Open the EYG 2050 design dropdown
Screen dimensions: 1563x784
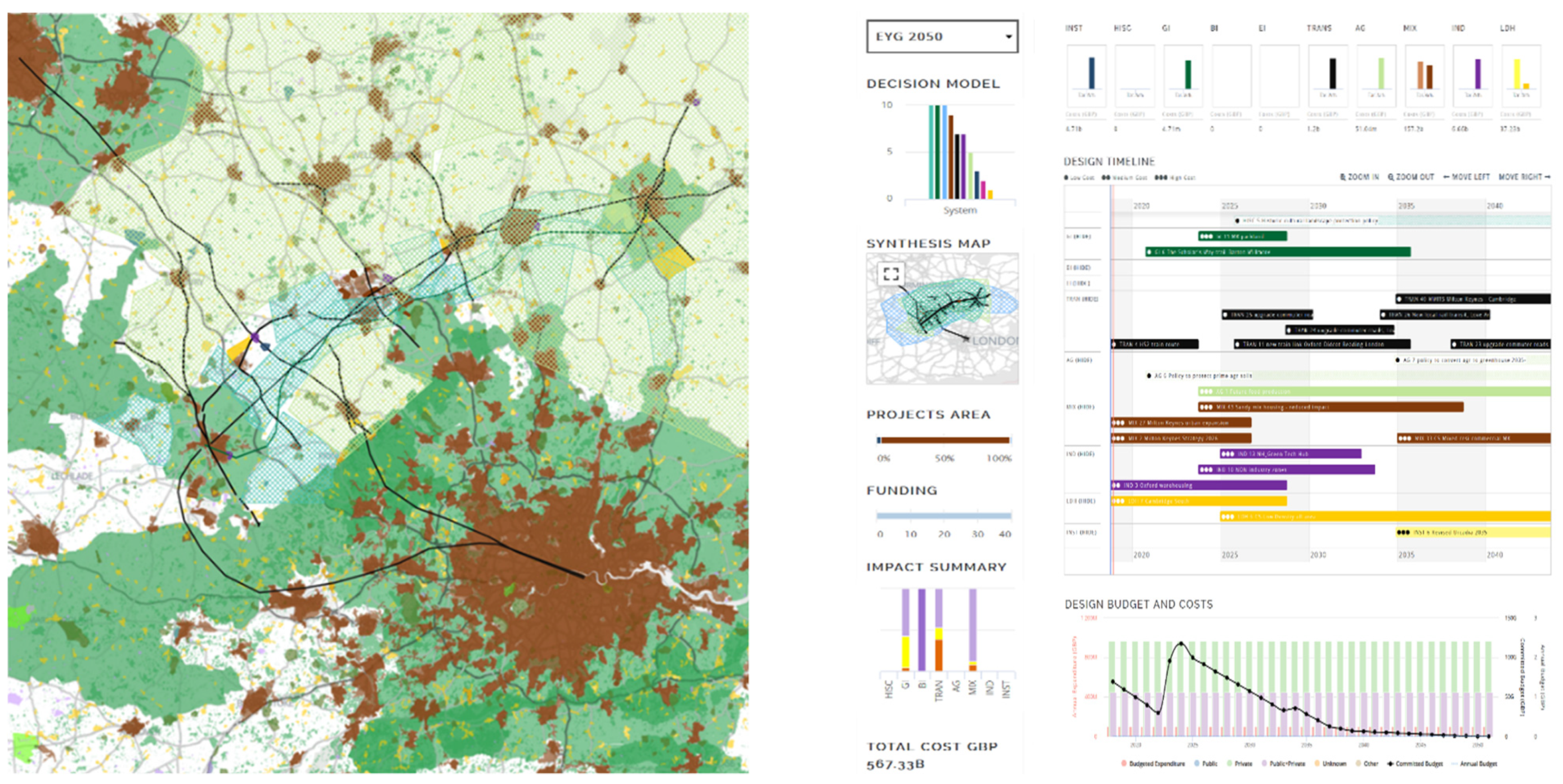tap(942, 37)
